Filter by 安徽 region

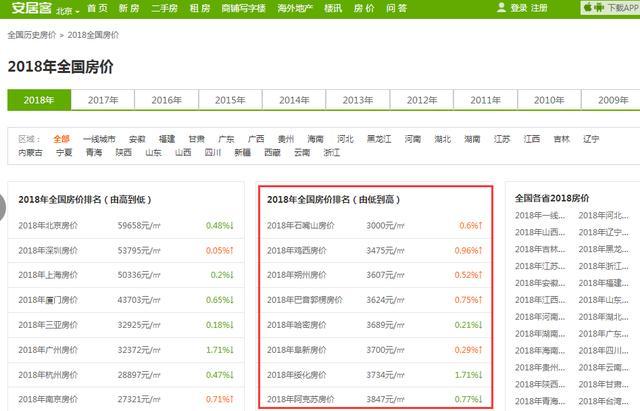pyautogui.click(x=137, y=139)
